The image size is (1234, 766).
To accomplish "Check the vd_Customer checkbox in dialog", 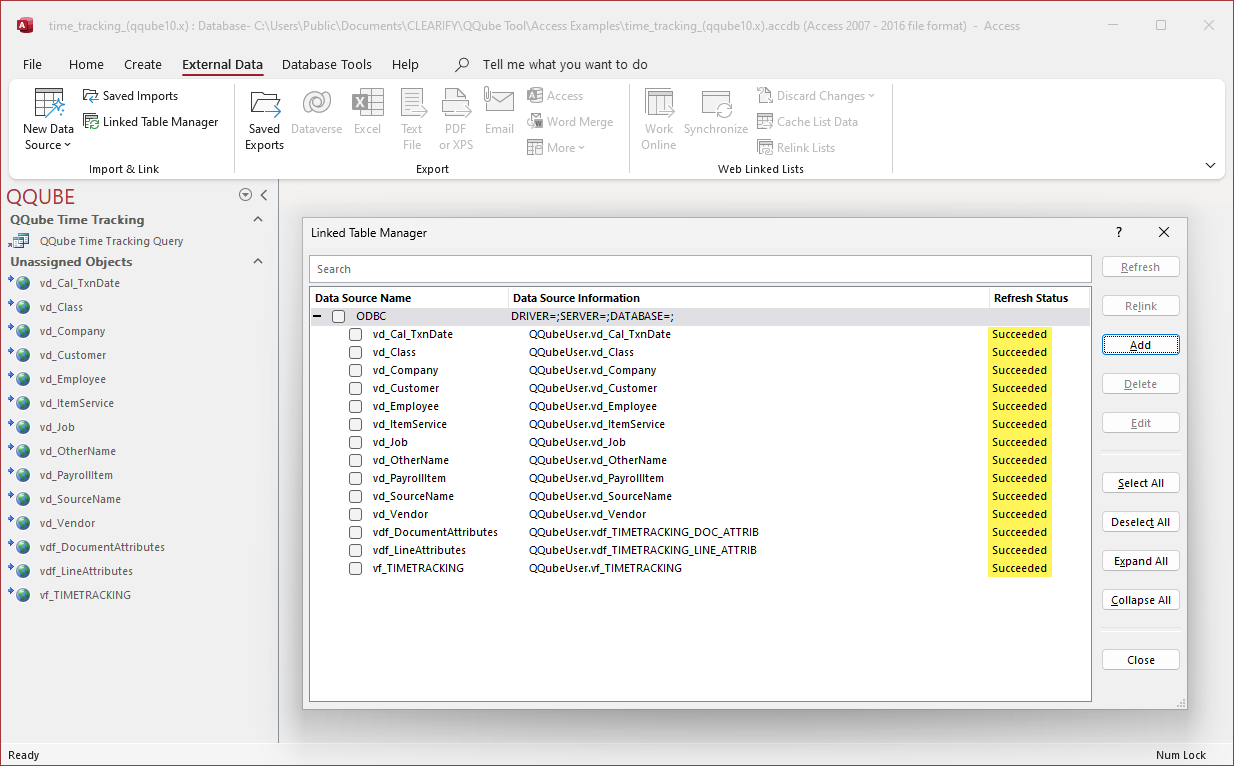I will pos(355,388).
